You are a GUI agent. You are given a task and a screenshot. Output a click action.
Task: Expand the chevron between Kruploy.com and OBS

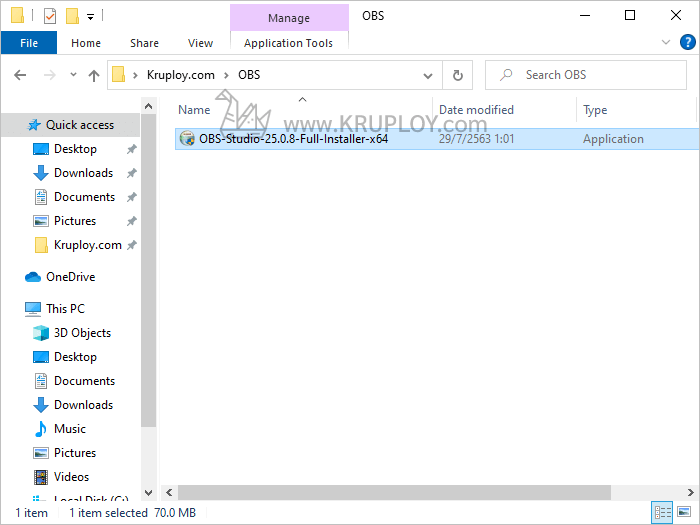pos(226,75)
